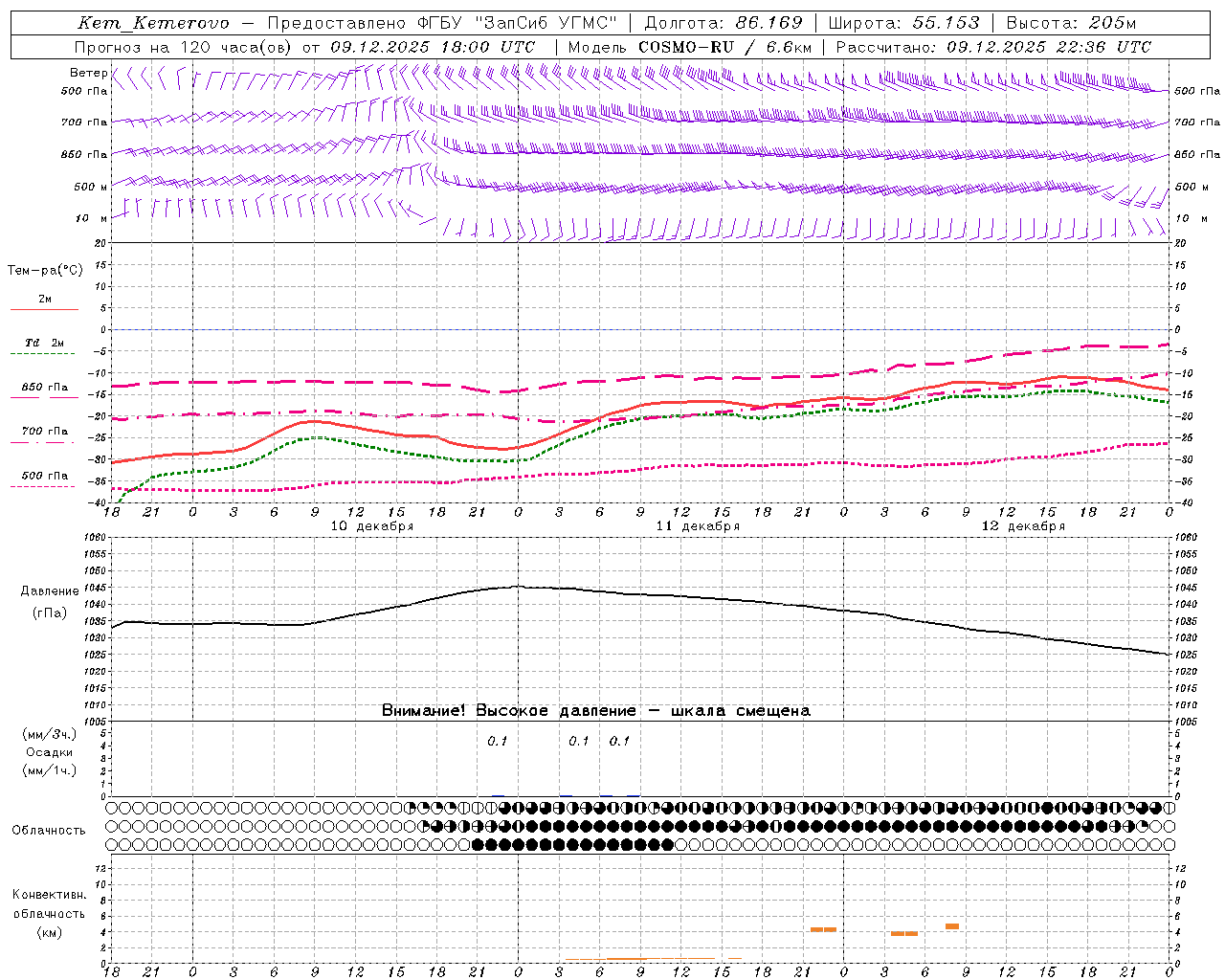Click the Облачность cloud cover row label
This screenshot has width=1225, height=980.
tap(49, 831)
